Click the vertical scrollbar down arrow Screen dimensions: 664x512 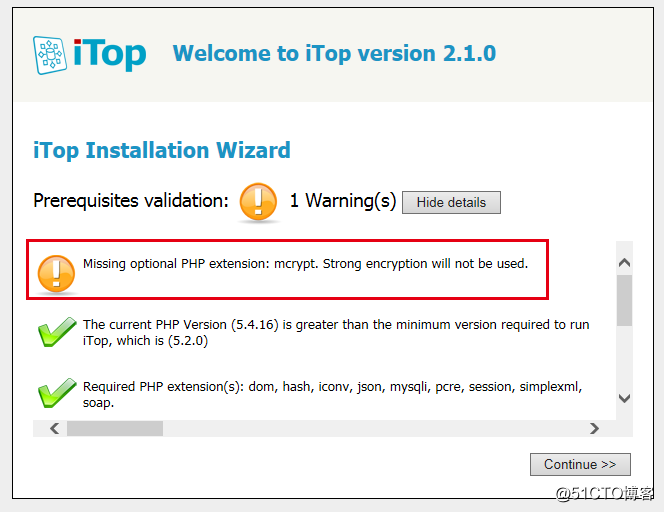tap(624, 398)
